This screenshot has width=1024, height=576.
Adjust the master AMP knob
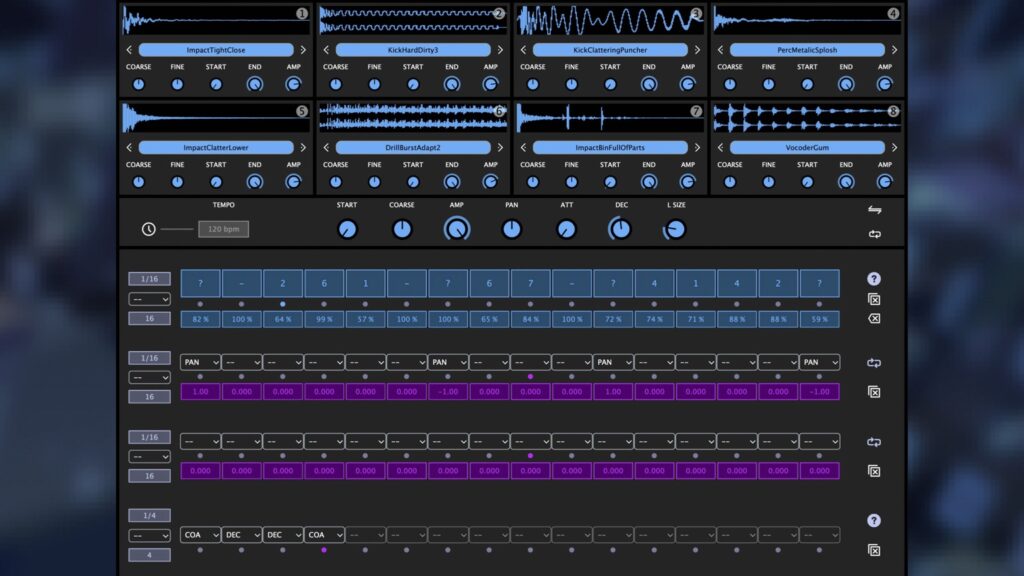[x=456, y=229]
